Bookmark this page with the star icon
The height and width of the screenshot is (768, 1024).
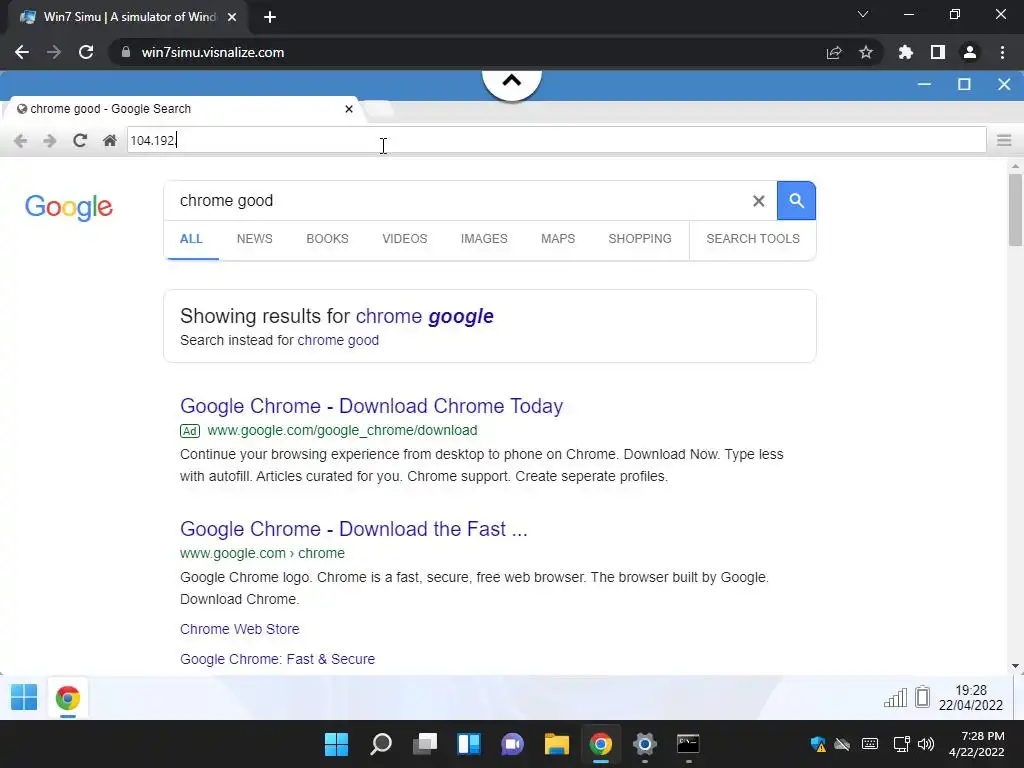(x=866, y=52)
